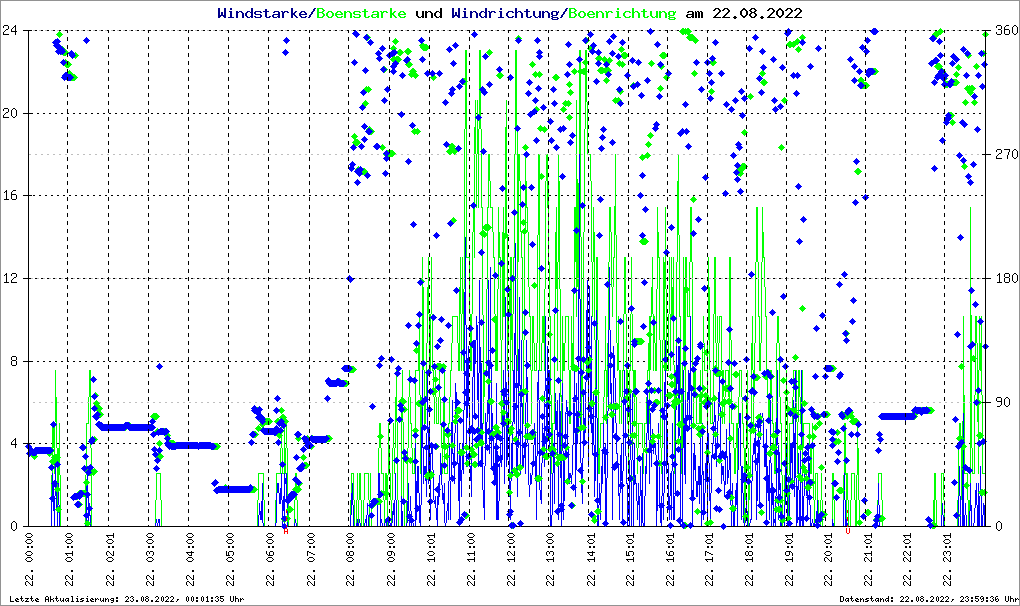Click the '22. 01:00' time axis label

point(69,559)
